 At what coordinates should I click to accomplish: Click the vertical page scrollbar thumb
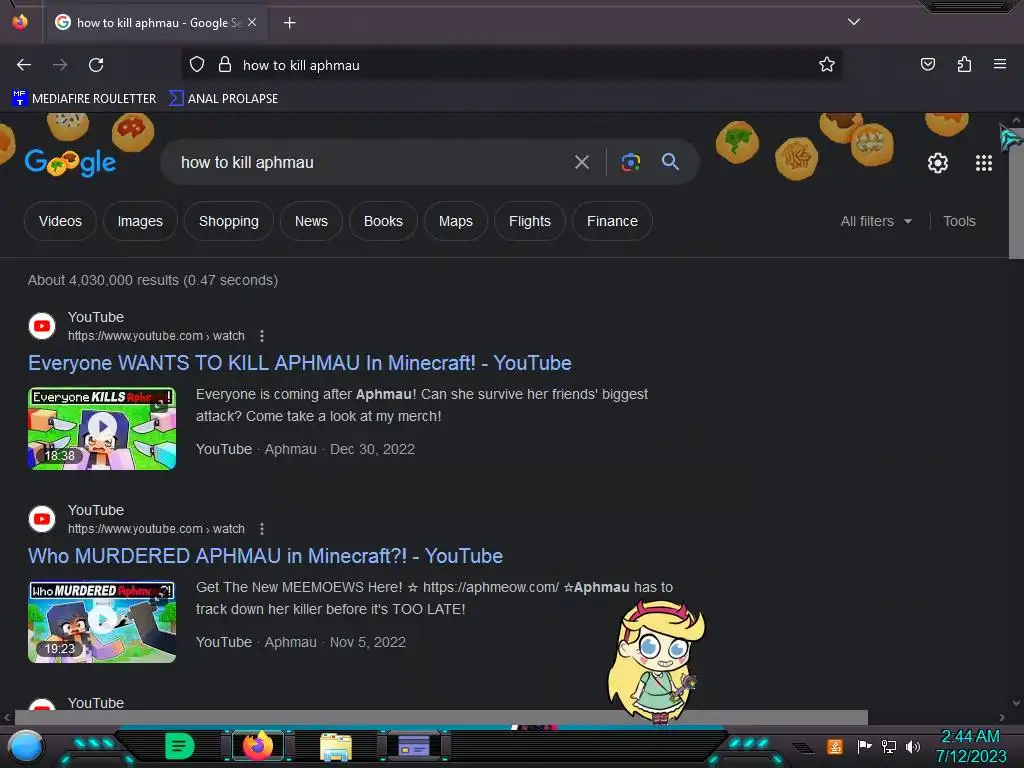tap(1016, 193)
